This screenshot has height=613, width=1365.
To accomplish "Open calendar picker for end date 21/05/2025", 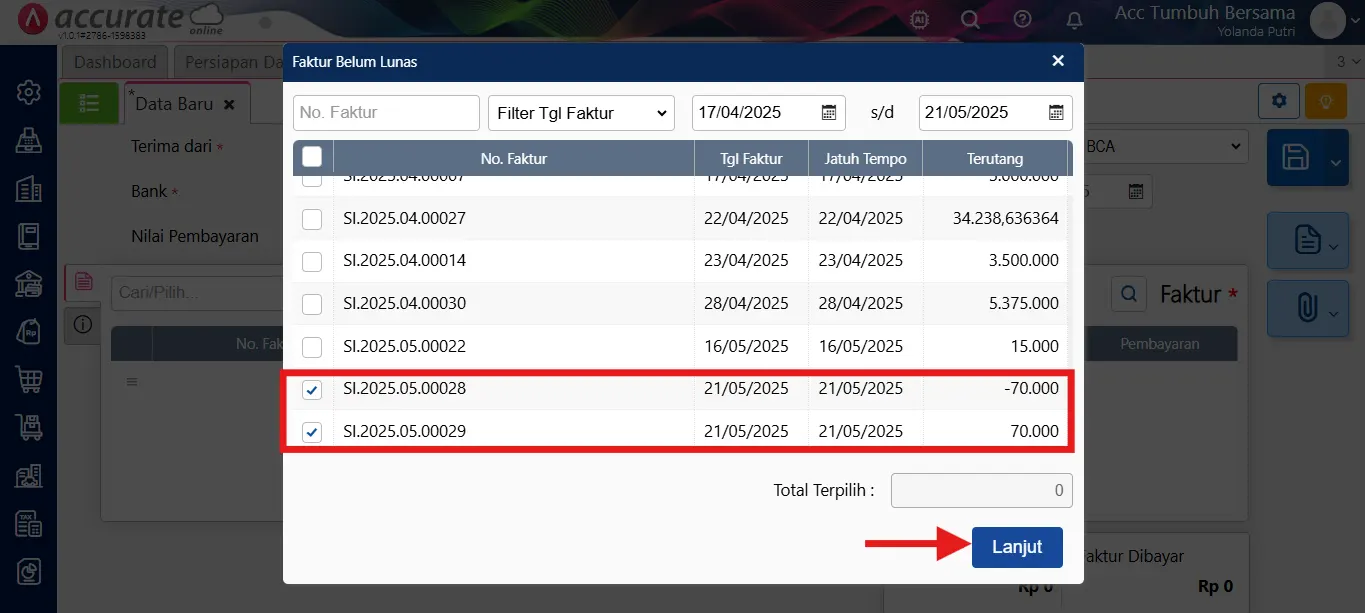I will coord(1056,113).
